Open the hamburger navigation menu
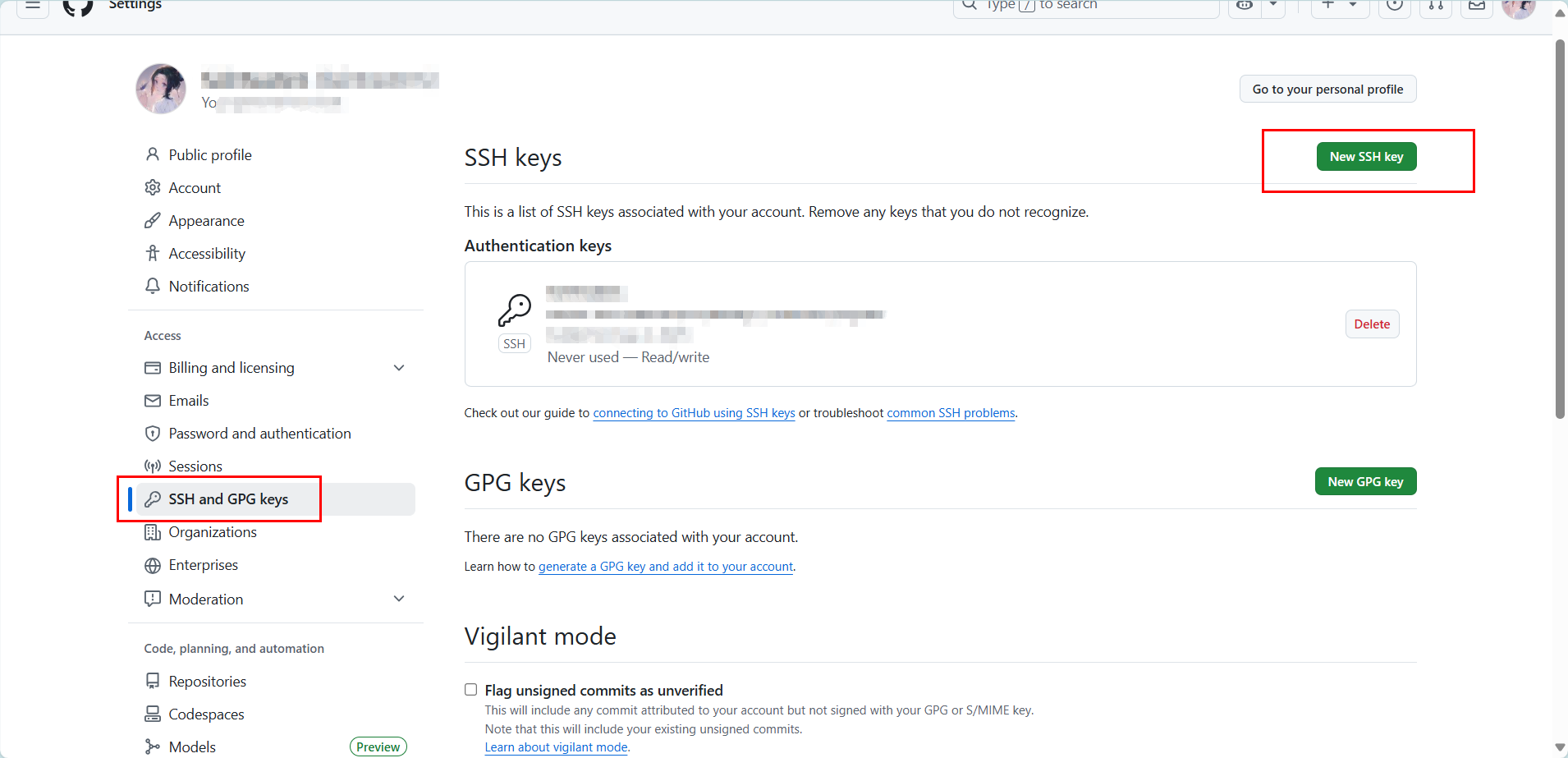Screen dimensions: 1568x758 click(x=33, y=6)
